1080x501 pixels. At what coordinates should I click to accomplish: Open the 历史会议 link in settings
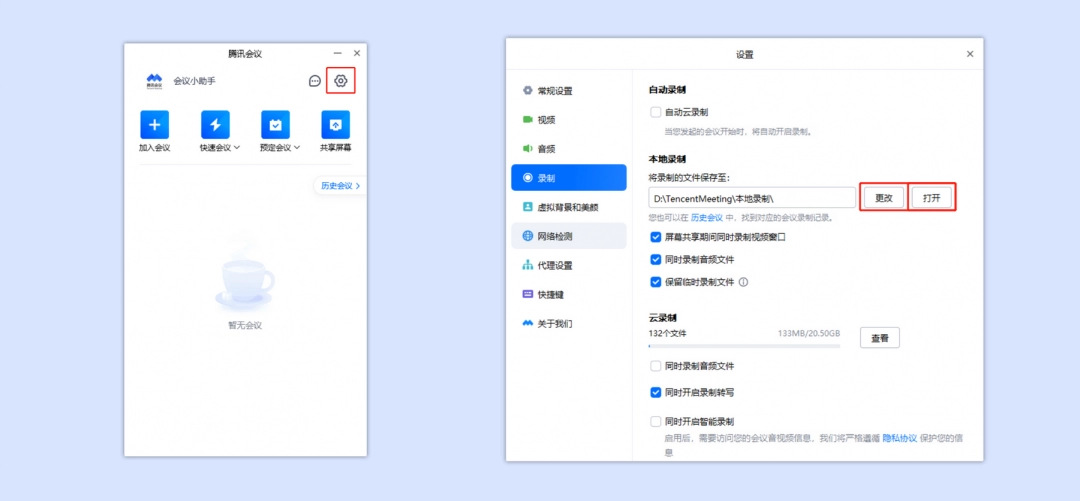(x=707, y=218)
